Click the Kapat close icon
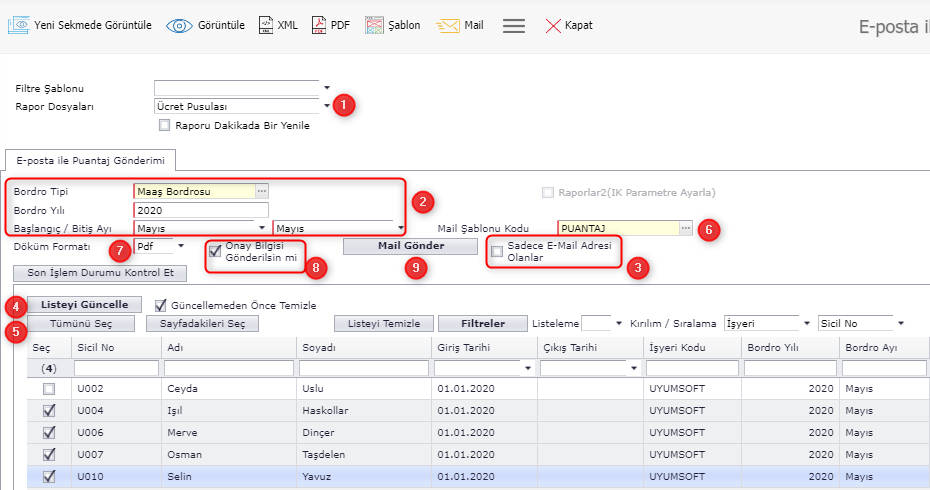This screenshot has width=930, height=490. (x=553, y=26)
